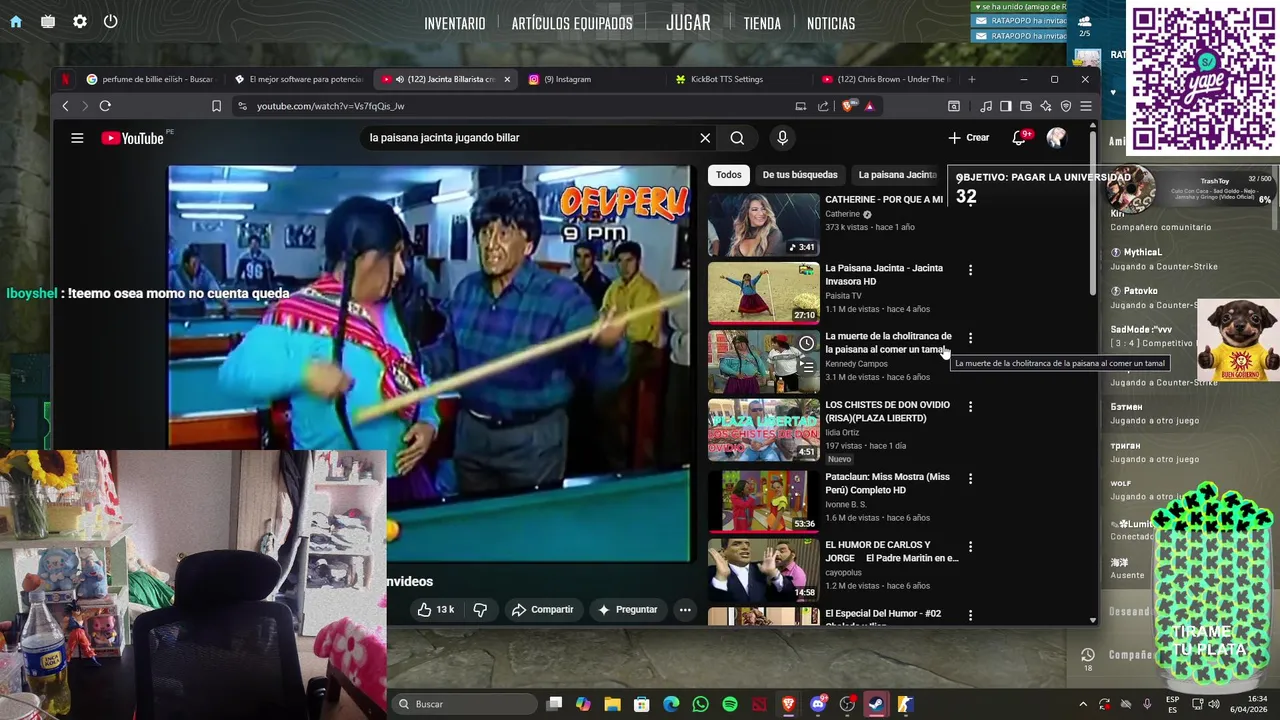
Task: Open WhatsApp from the taskbar
Action: click(700, 704)
